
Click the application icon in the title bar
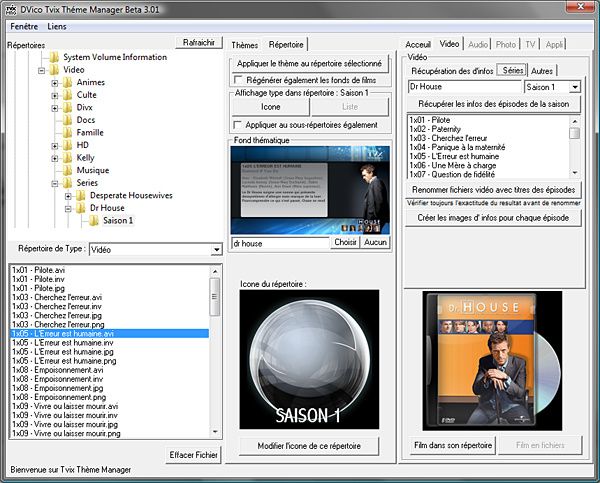11,9
